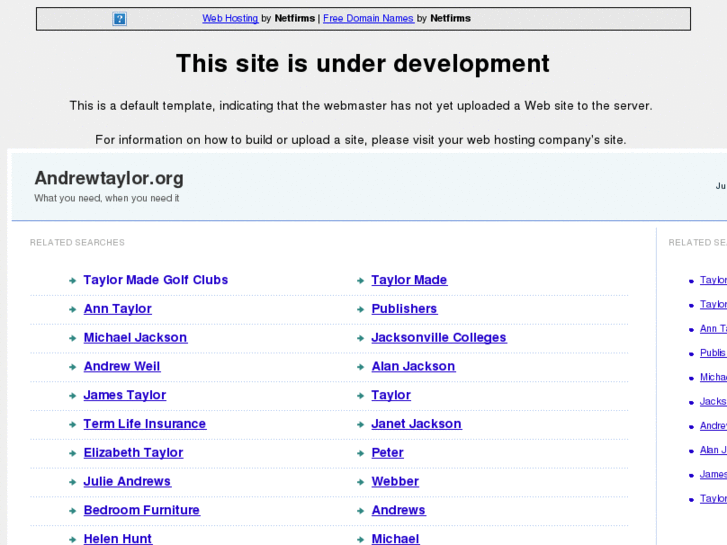
Task: Open the Alan Jackson related search
Action: coord(414,366)
